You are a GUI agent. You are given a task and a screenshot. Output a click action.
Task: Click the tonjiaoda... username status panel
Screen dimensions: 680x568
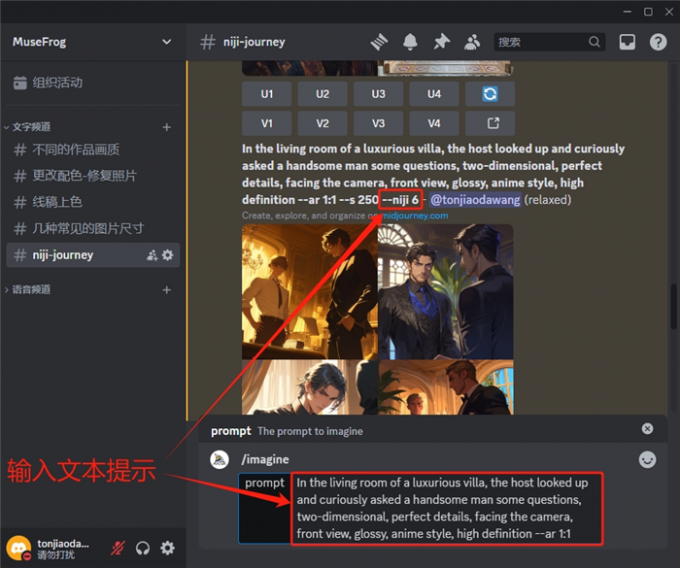pos(62,548)
